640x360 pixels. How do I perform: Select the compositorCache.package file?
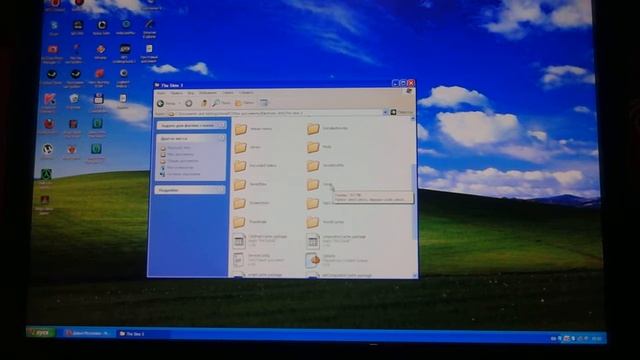[336, 241]
